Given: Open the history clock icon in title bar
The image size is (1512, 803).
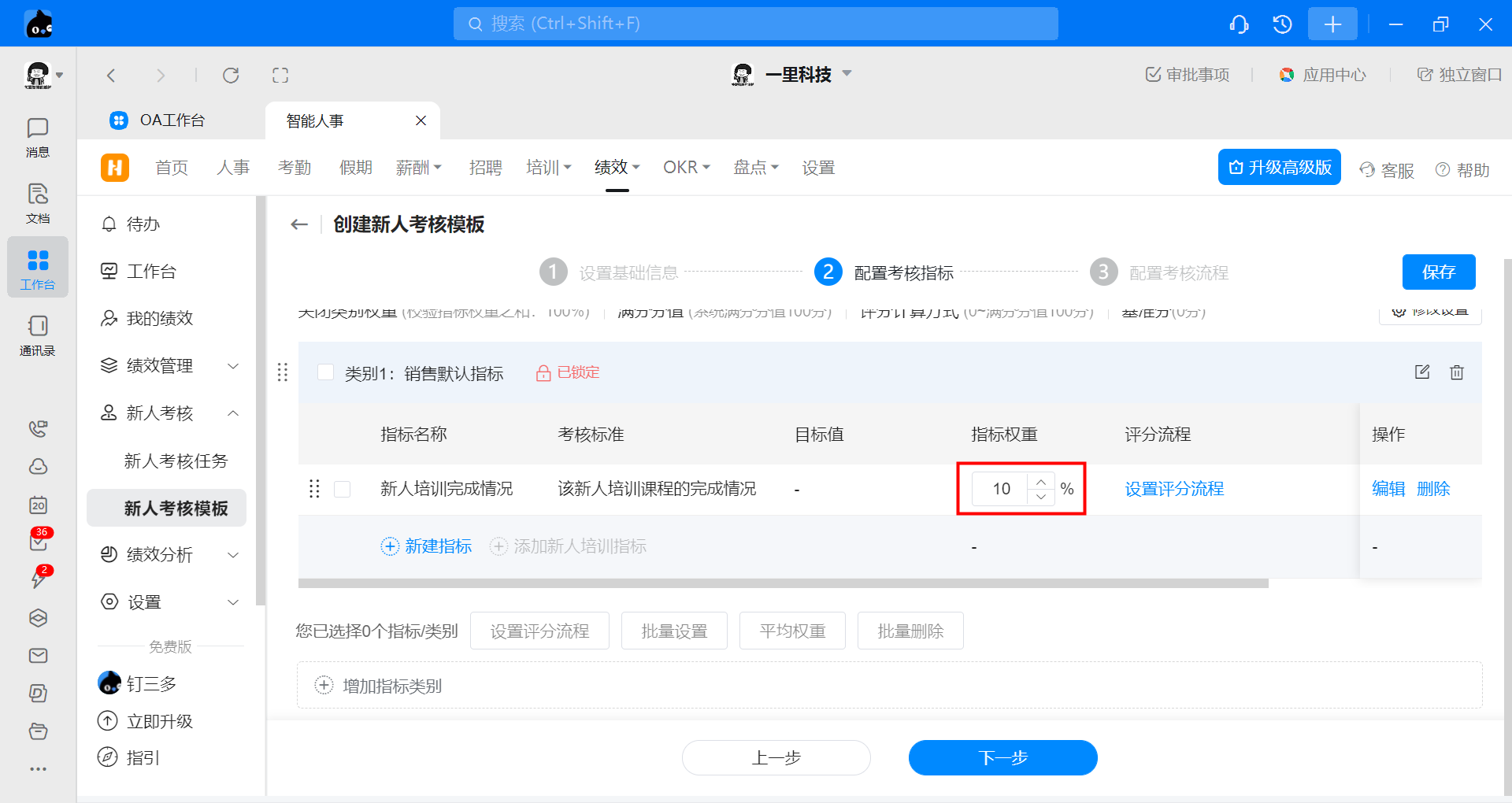Looking at the screenshot, I should pos(1282,24).
